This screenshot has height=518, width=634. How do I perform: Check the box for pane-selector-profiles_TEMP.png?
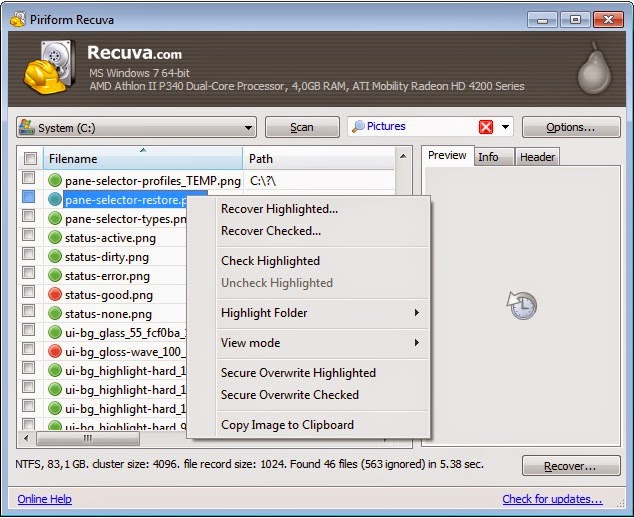pyautogui.click(x=28, y=178)
